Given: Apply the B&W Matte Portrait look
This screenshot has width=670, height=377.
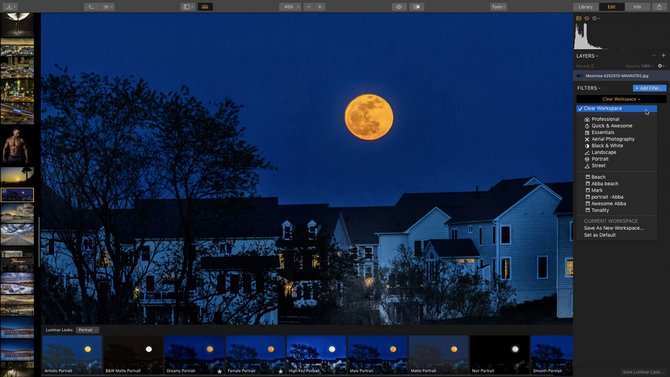Looking at the screenshot, I should (x=133, y=355).
